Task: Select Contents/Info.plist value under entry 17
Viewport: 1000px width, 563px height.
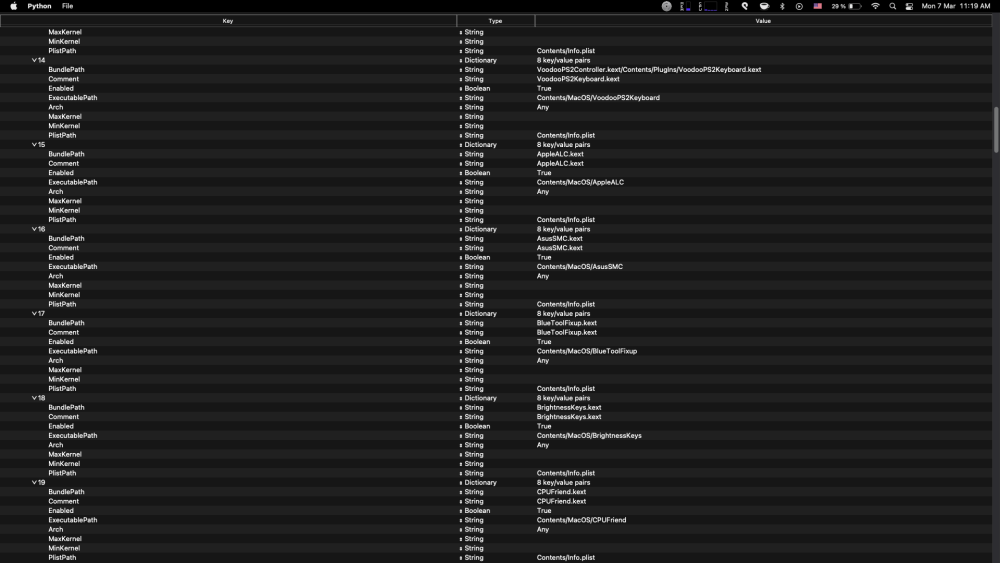Action: 566,389
